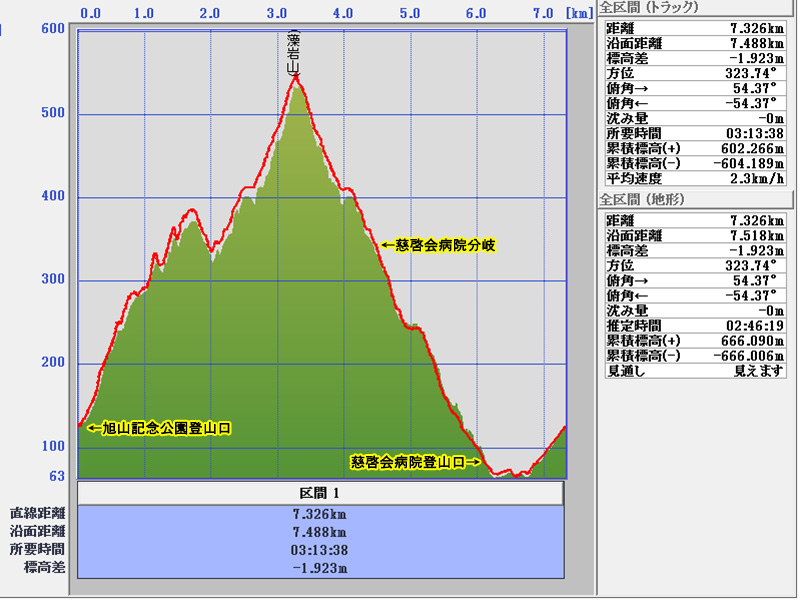
Task: Click the 600 elevation axis label
Action: pos(53,29)
